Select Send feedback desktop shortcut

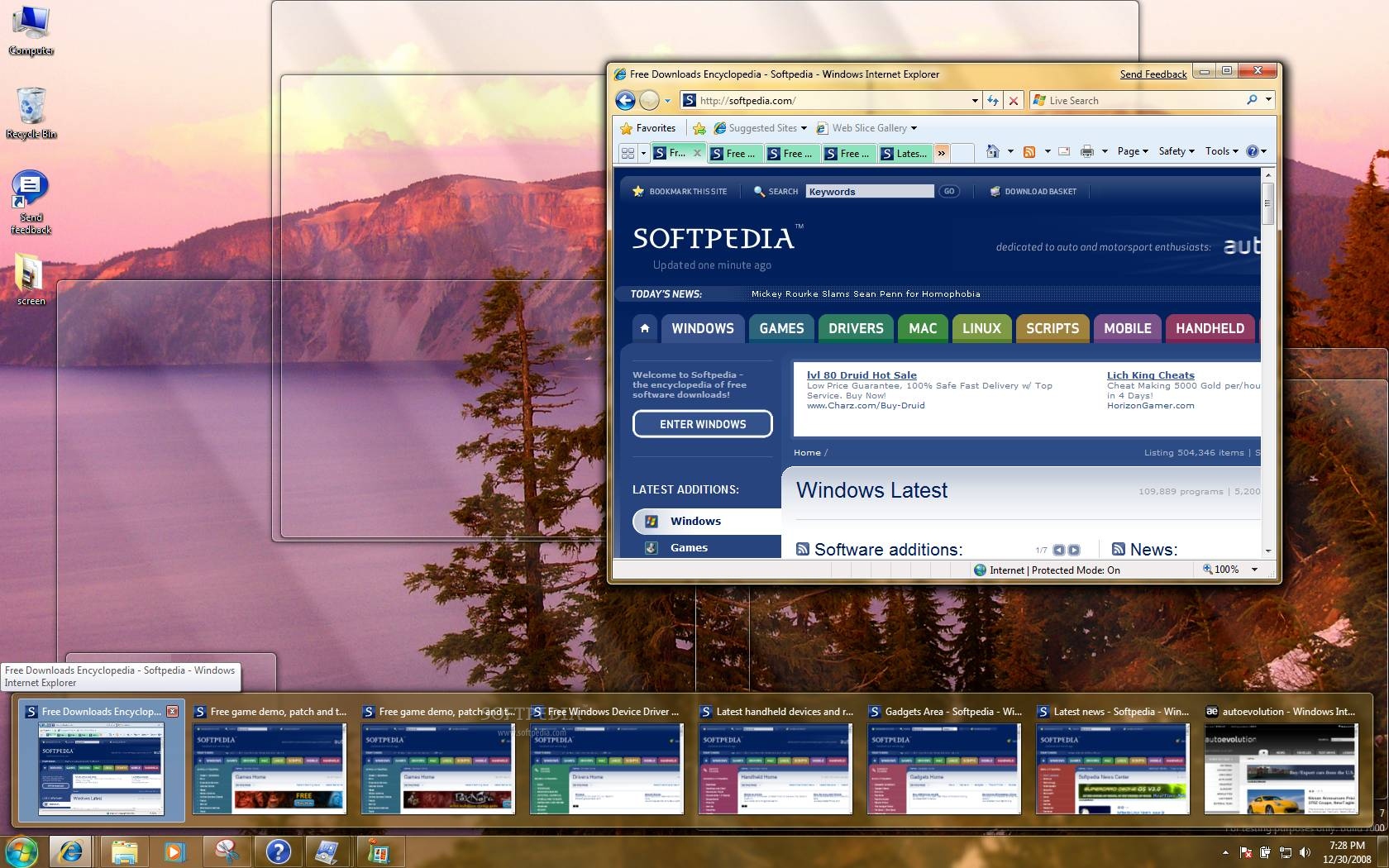click(31, 203)
